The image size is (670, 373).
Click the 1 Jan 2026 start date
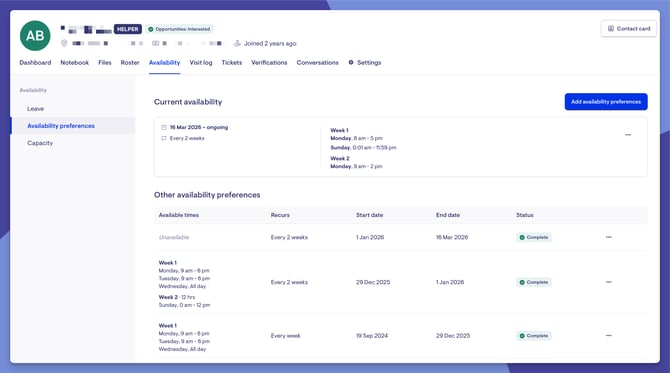coord(370,237)
